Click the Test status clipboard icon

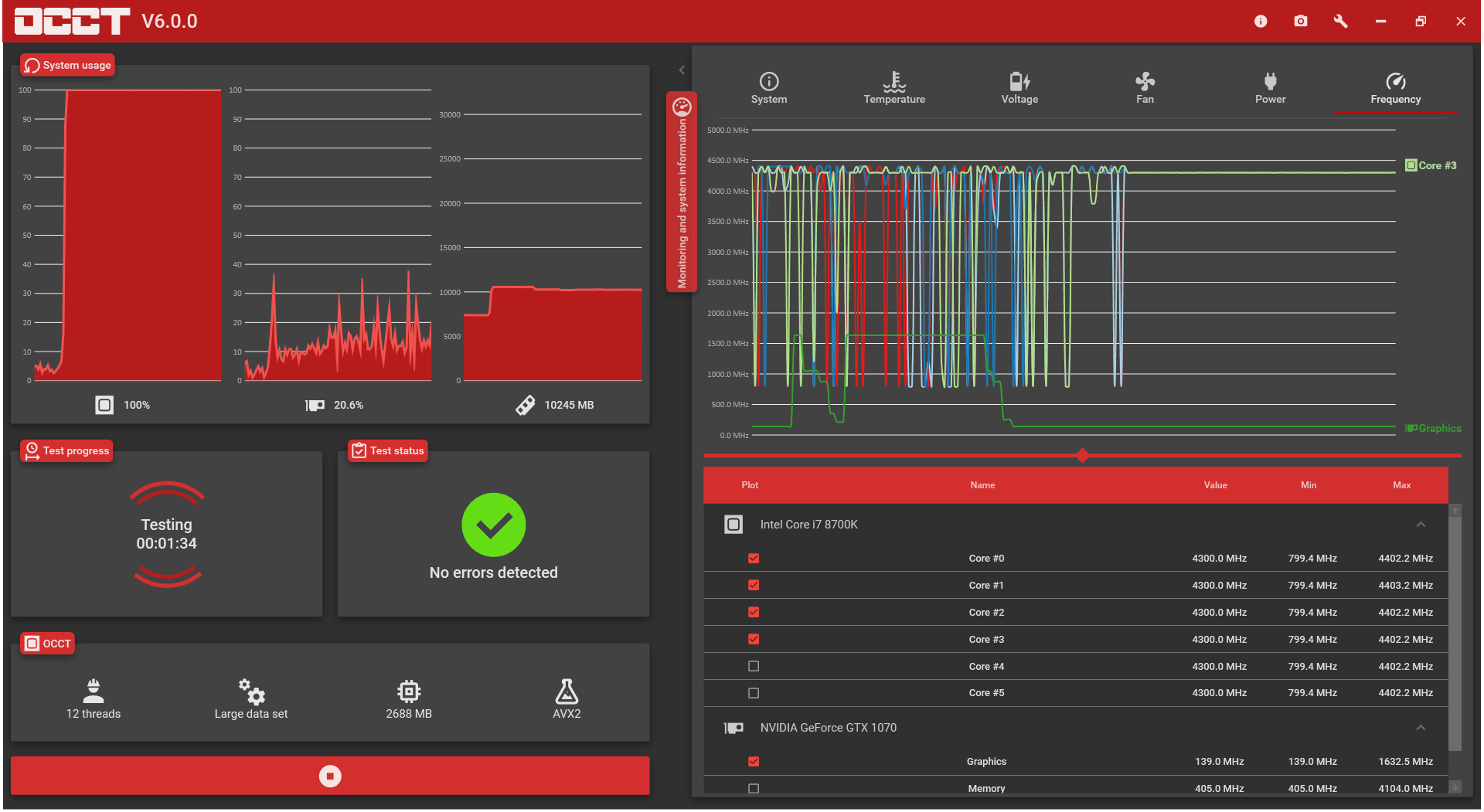pyautogui.click(x=359, y=451)
